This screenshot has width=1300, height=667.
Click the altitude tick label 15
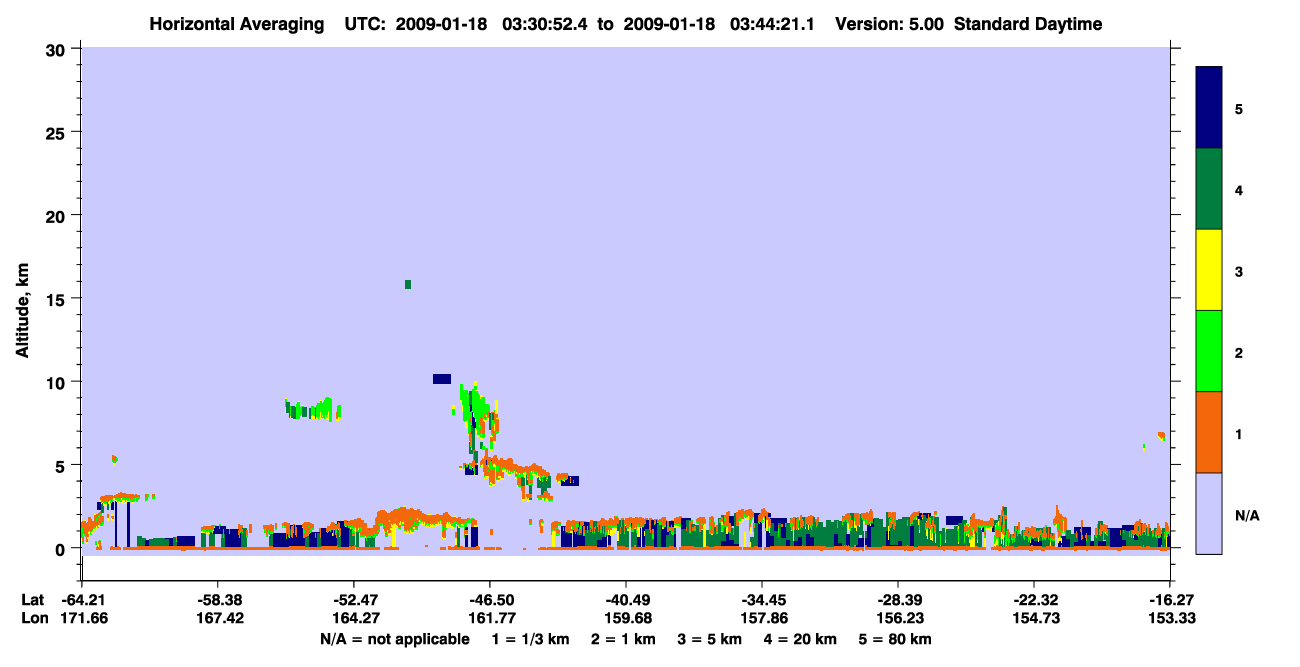(58, 298)
